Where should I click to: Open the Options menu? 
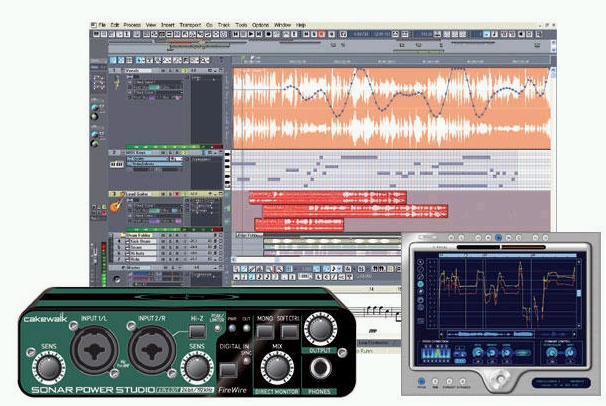260,25
